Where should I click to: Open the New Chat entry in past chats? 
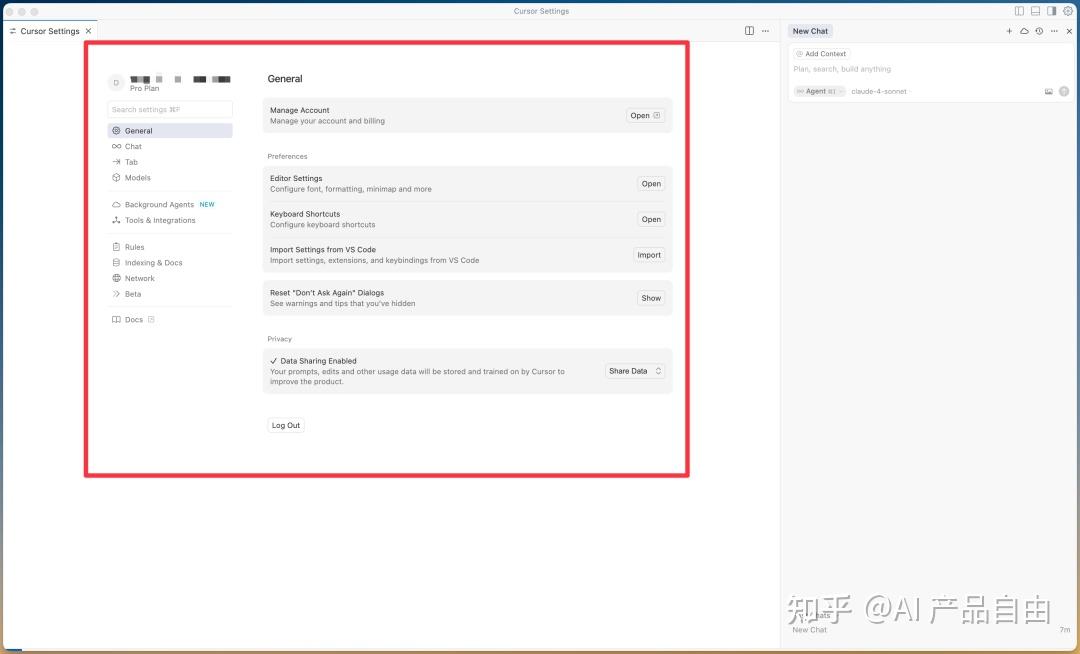click(930, 630)
